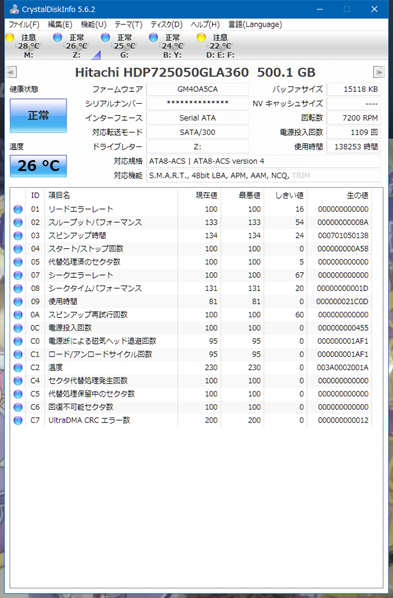Image resolution: width=393 pixels, height=598 pixels.
Task: Select the リードエラーレート attribute name
Action: [81, 209]
